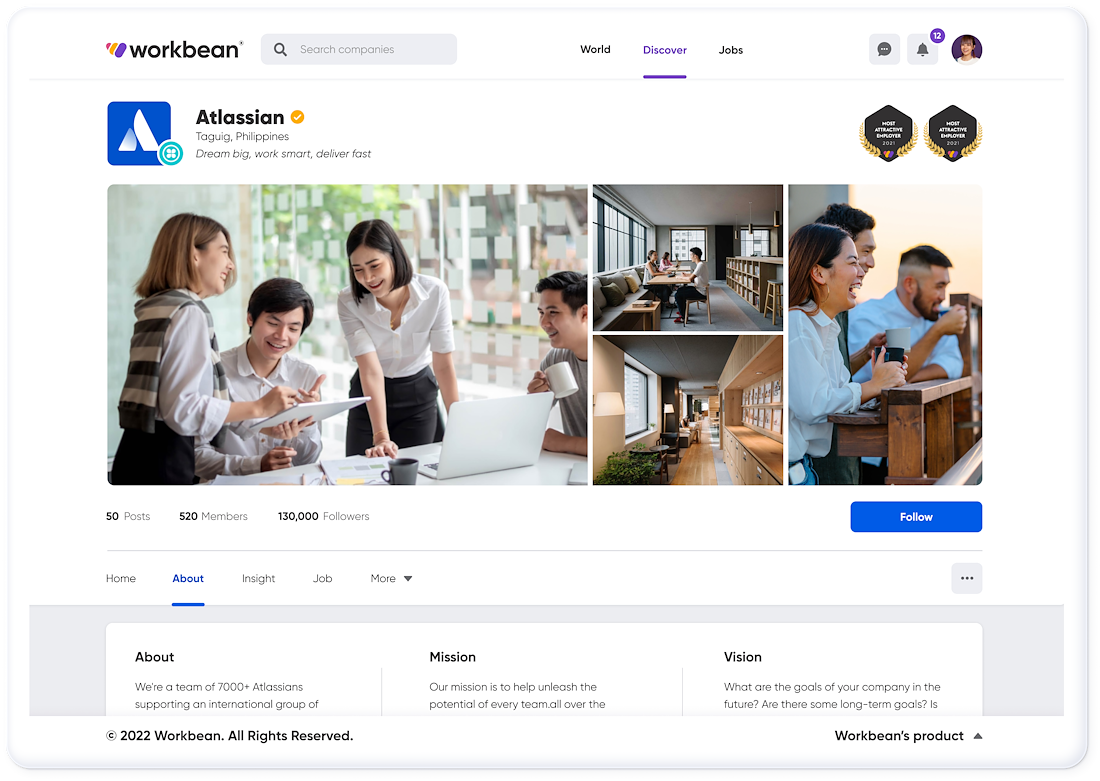Click the search magnifier icon
The height and width of the screenshot is (781, 1100).
pyautogui.click(x=280, y=49)
